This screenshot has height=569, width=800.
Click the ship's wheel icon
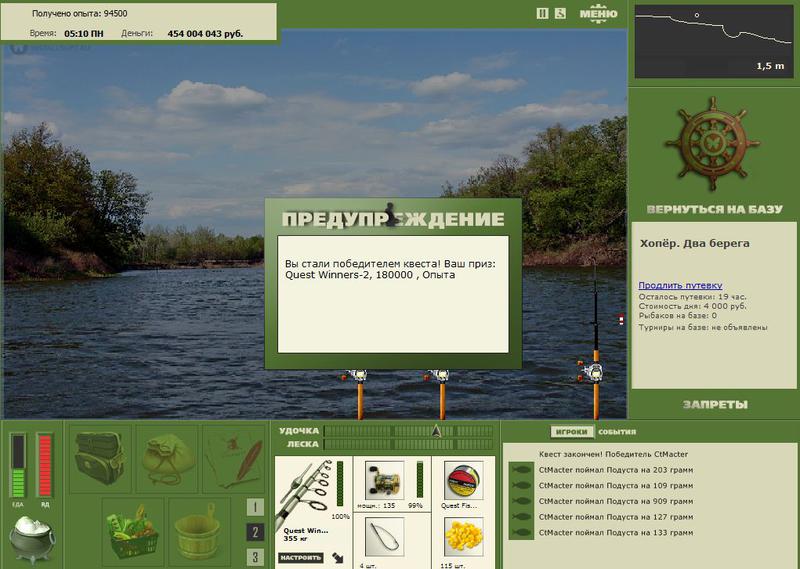pyautogui.click(x=713, y=142)
